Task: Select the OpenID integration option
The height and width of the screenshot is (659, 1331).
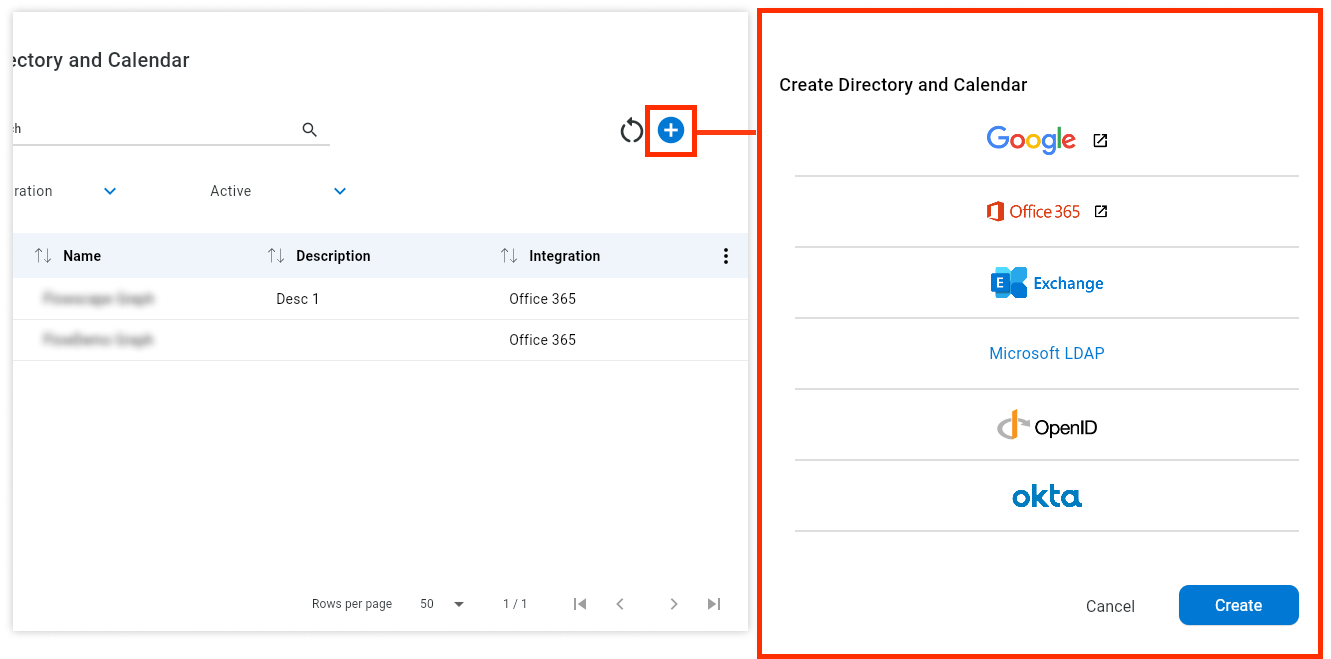Action: [1047, 425]
